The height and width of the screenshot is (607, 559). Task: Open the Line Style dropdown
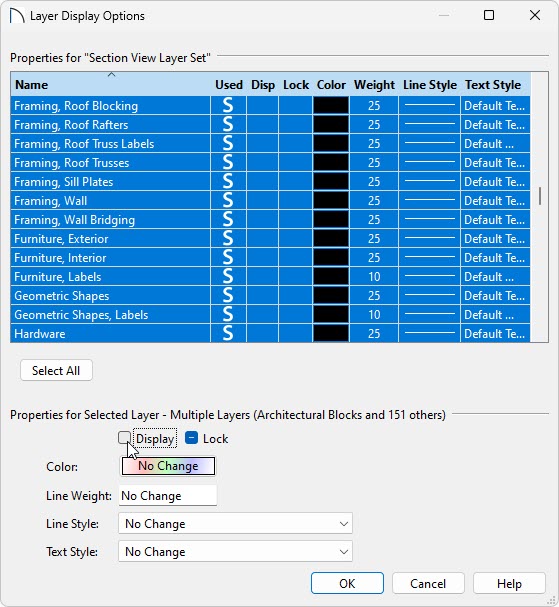pyautogui.click(x=235, y=523)
